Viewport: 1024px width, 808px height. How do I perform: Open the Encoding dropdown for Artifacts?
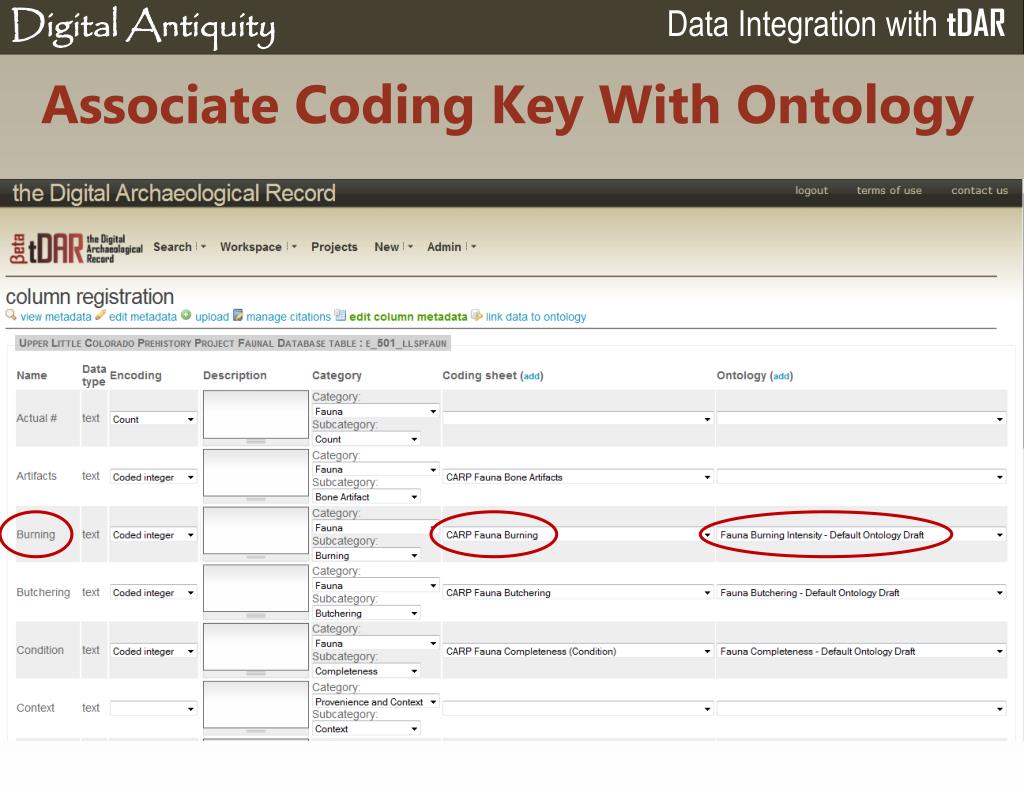[153, 477]
